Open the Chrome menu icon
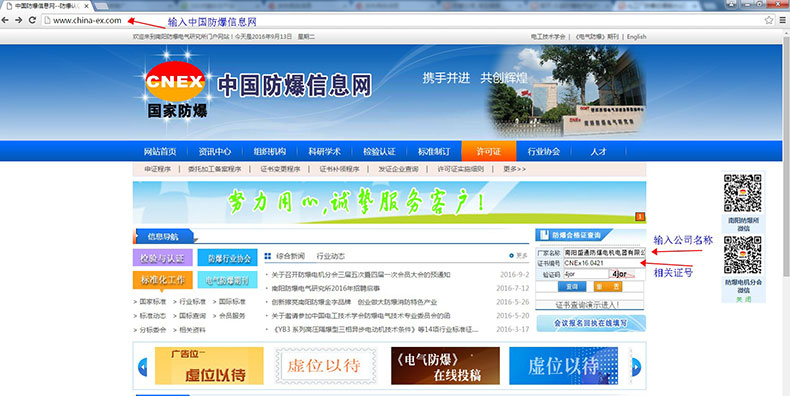 pos(783,20)
